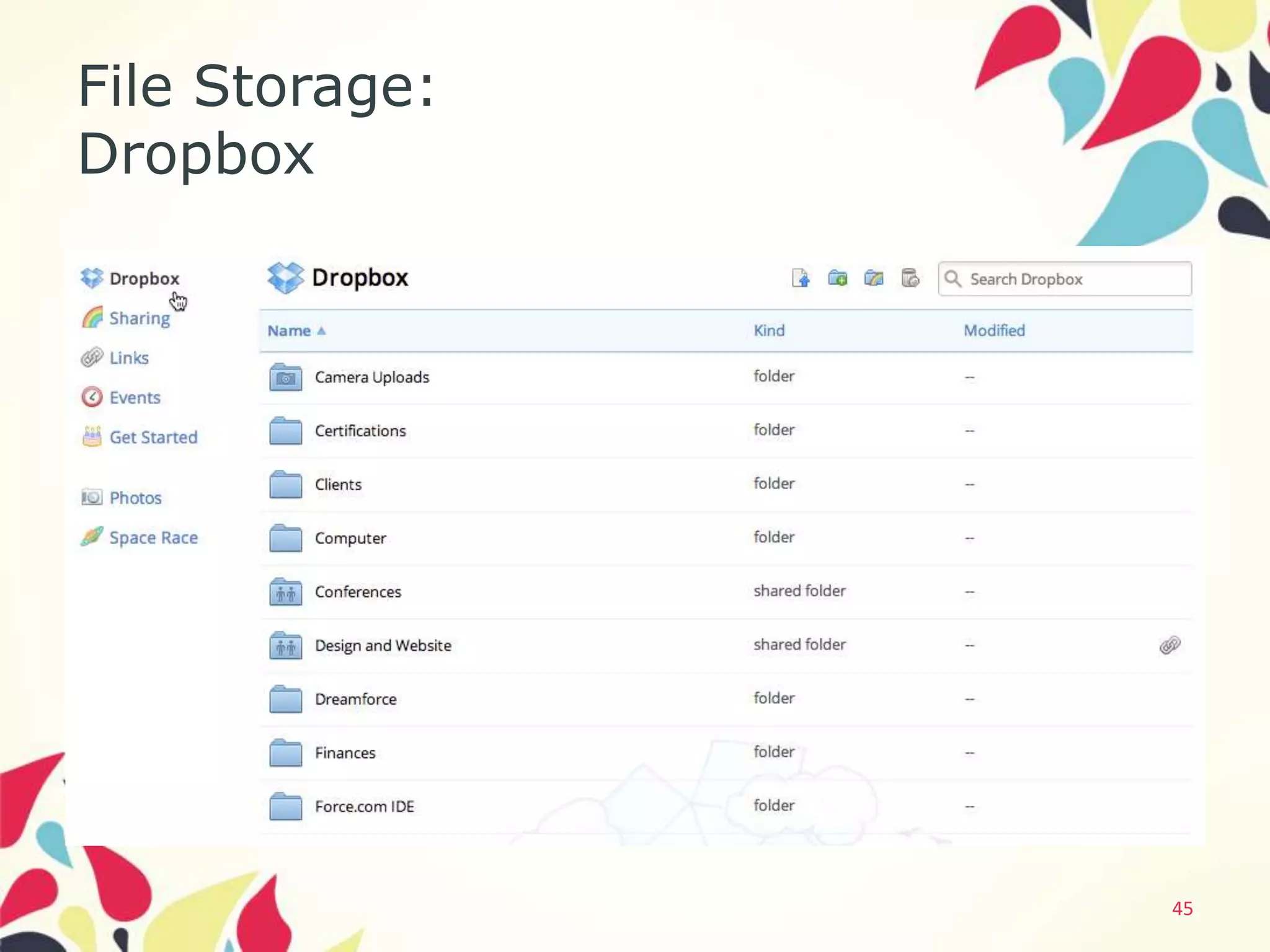Open the Certifications folder name
The image size is (1270, 952).
coord(360,431)
